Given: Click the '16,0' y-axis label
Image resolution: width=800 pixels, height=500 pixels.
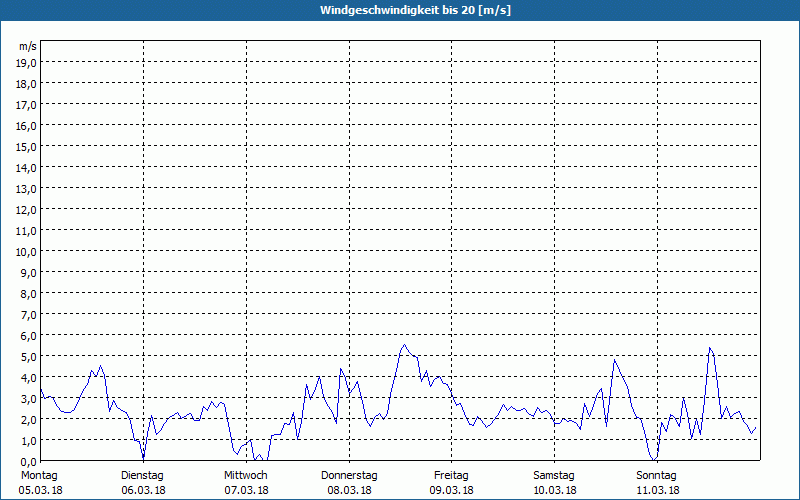Looking at the screenshot, I should tap(26, 126).
